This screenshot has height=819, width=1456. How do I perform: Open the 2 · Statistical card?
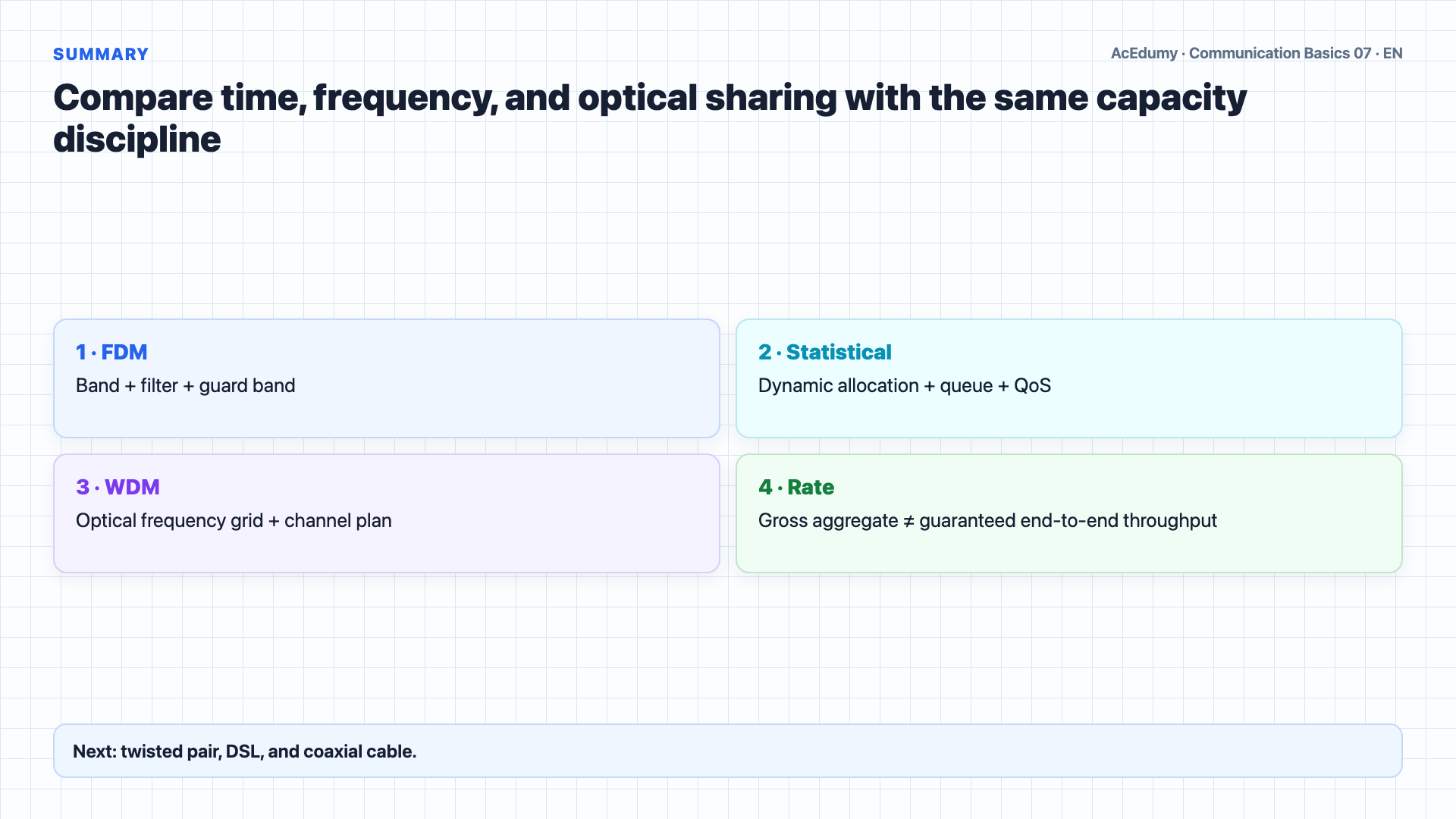click(x=1069, y=378)
